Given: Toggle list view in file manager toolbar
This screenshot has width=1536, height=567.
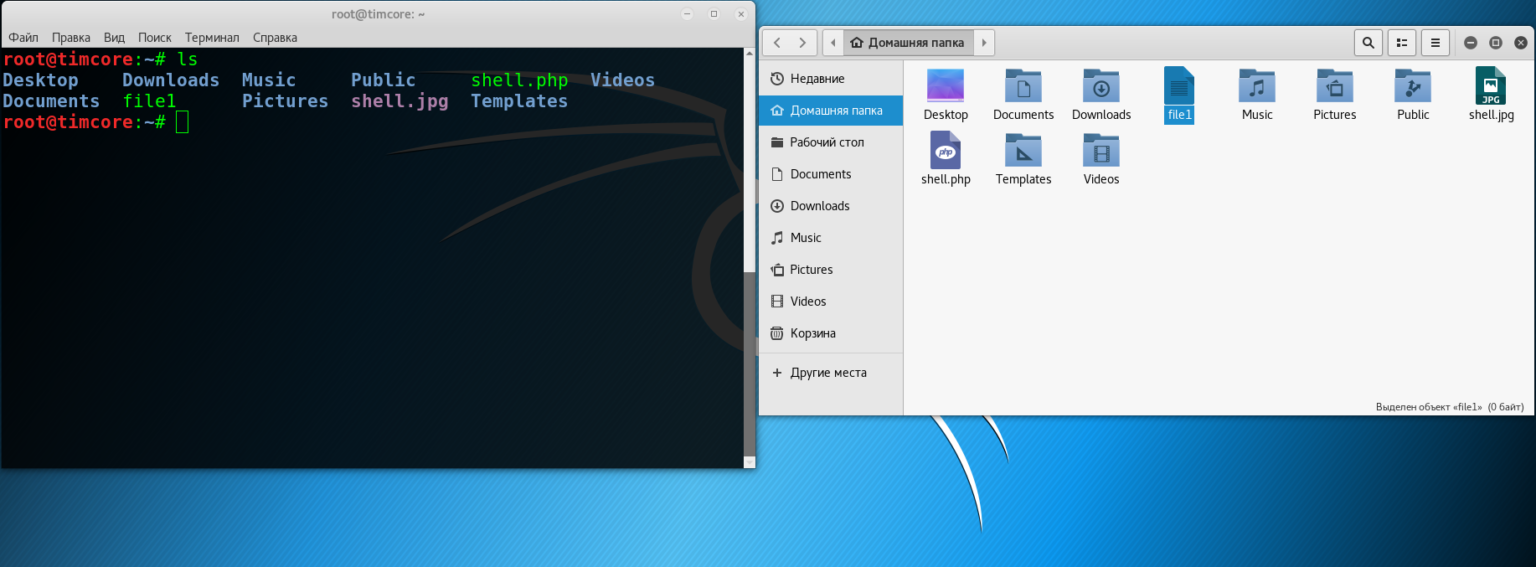Looking at the screenshot, I should 1402,43.
